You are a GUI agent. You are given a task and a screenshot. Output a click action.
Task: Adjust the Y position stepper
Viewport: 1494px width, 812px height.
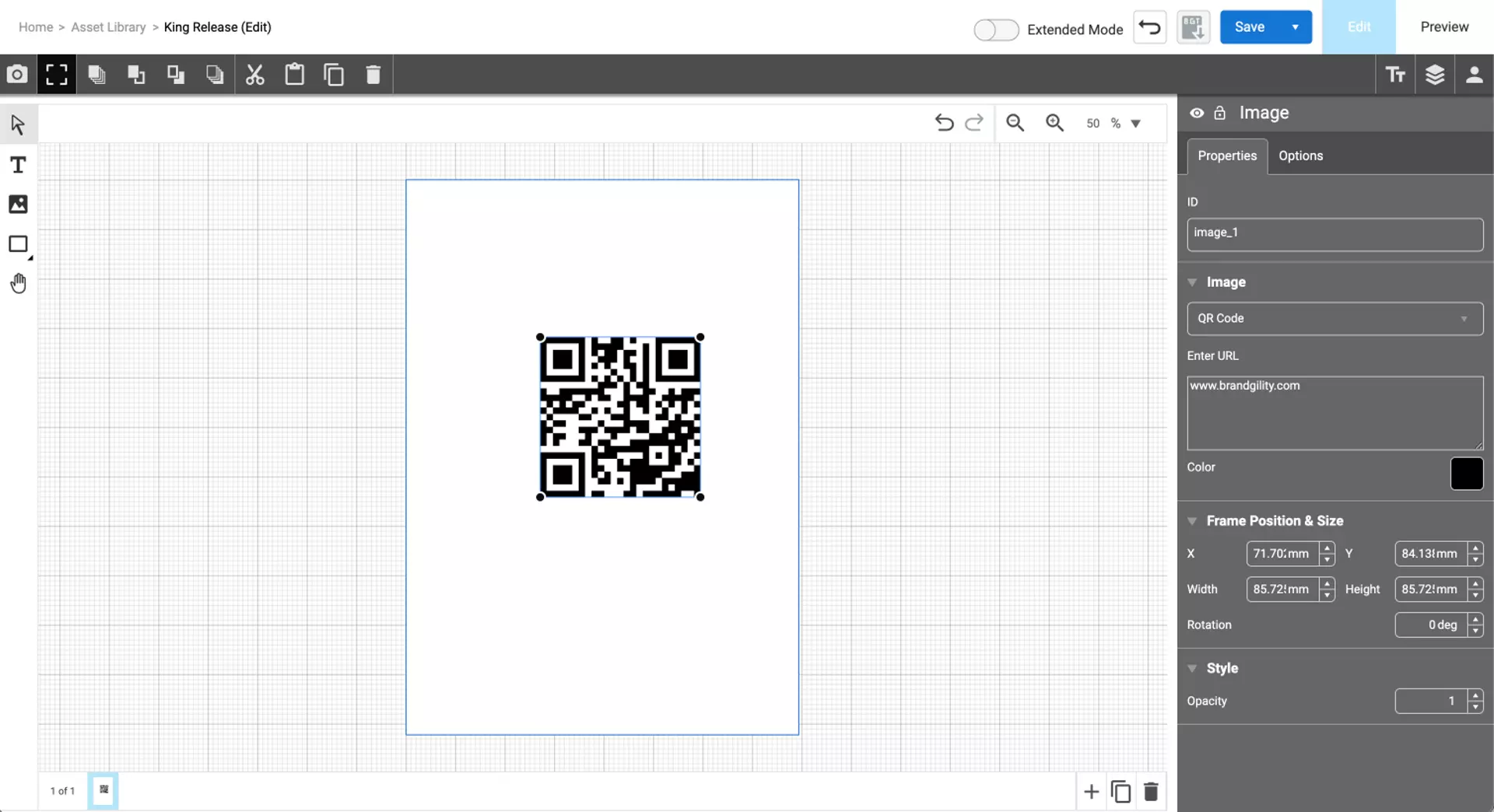point(1475,554)
